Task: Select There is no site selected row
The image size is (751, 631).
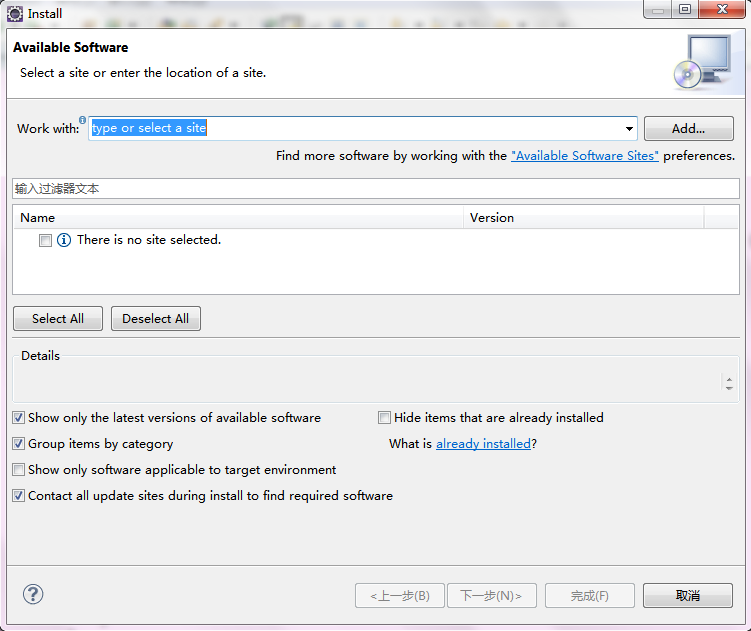Action: pos(376,240)
